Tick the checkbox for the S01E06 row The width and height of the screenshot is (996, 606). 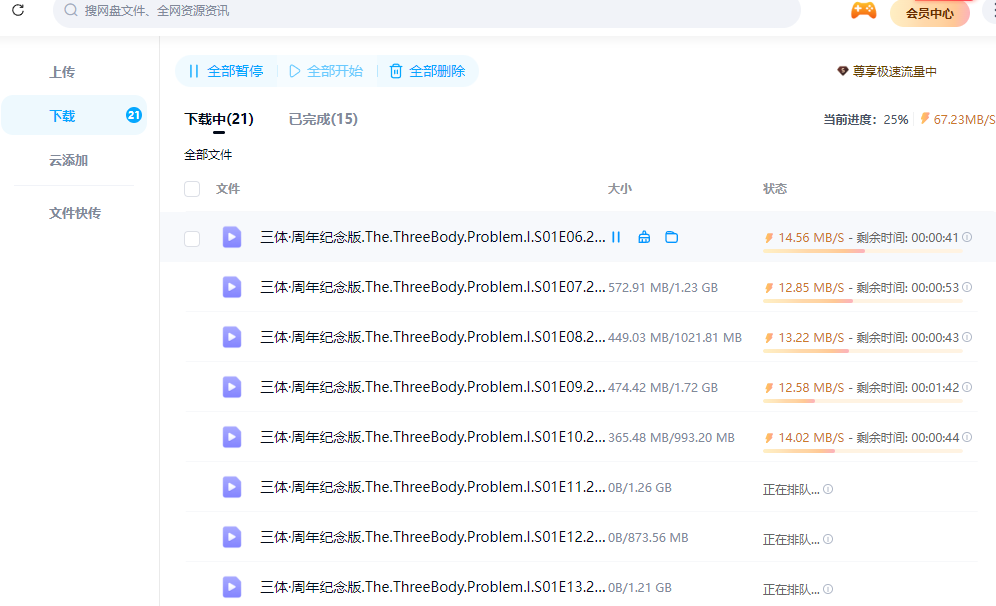(x=192, y=238)
